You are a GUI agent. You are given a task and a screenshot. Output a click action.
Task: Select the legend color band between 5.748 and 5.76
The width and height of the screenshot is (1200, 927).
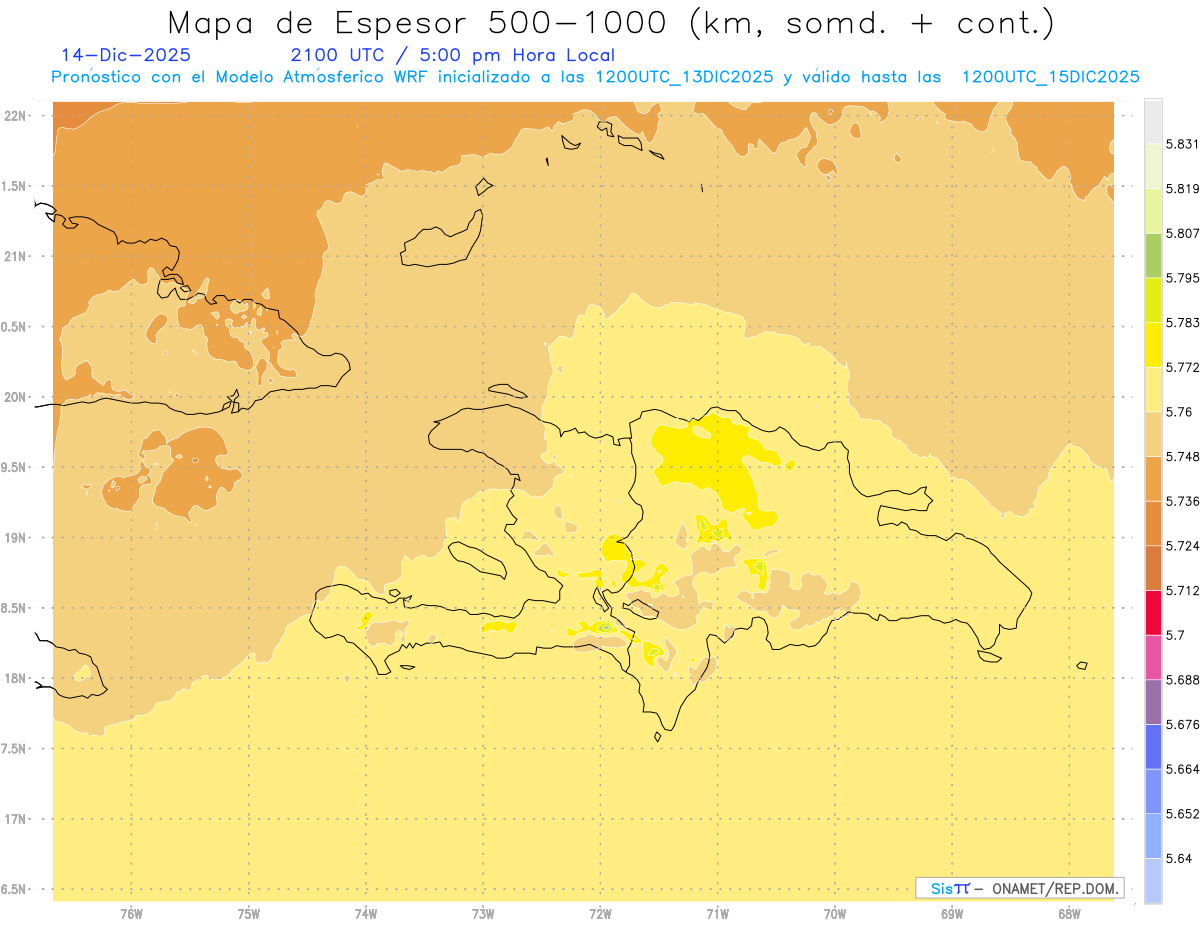[1153, 433]
